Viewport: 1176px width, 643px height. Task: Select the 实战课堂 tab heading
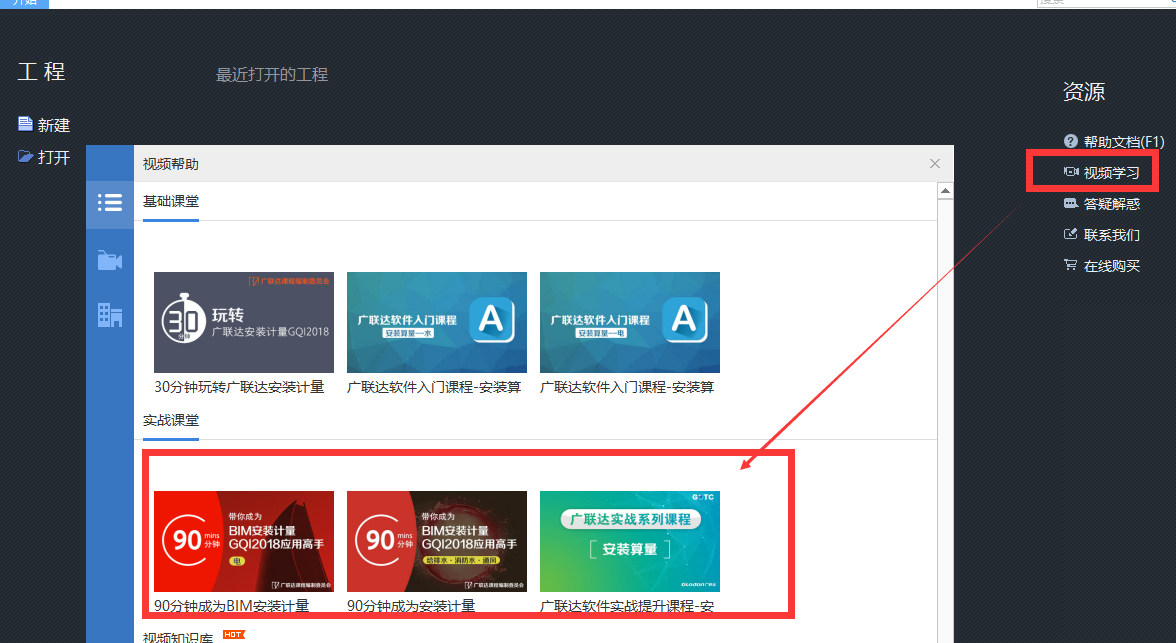point(171,420)
